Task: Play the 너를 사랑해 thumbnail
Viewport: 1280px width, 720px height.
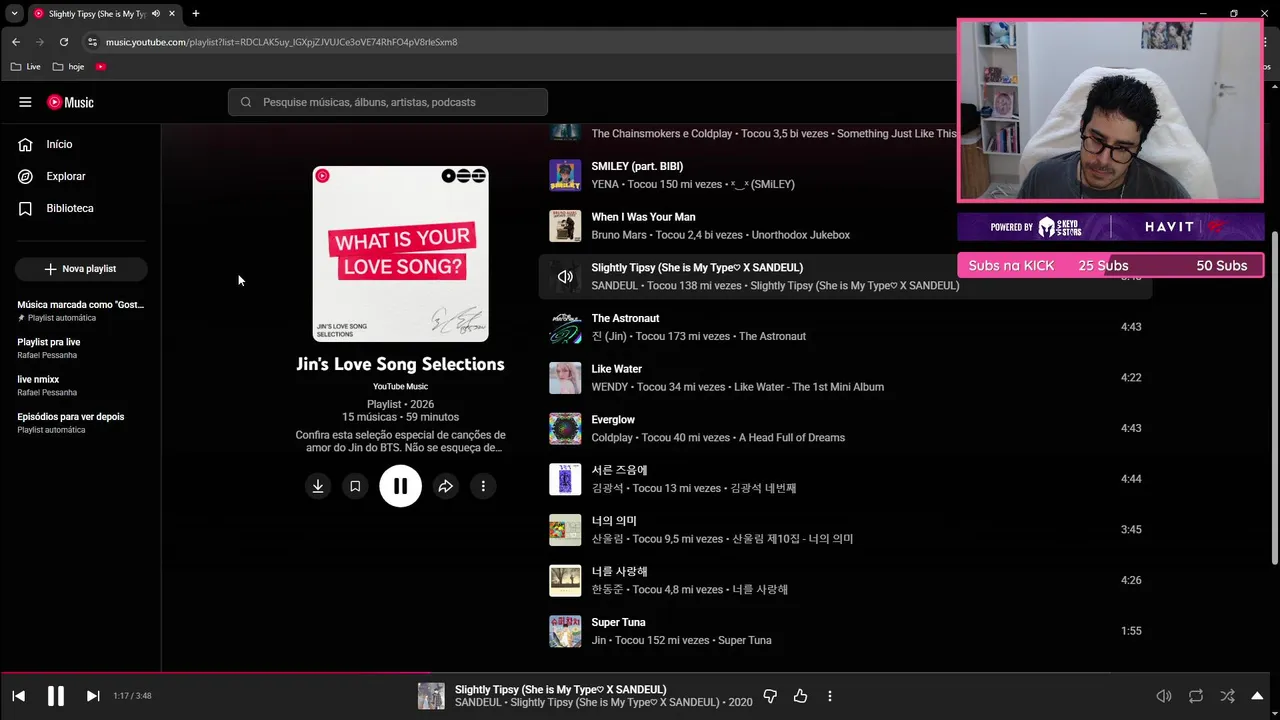Action: click(x=565, y=581)
